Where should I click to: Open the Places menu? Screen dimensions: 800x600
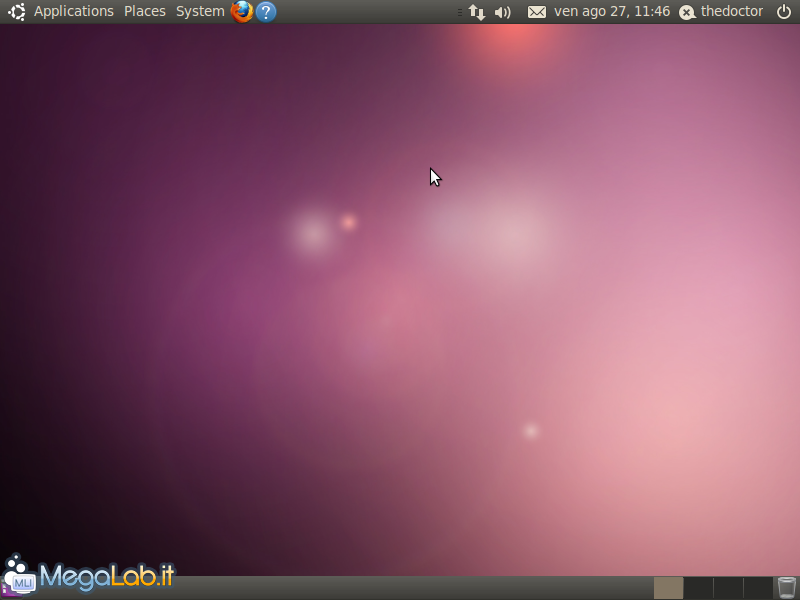145,12
